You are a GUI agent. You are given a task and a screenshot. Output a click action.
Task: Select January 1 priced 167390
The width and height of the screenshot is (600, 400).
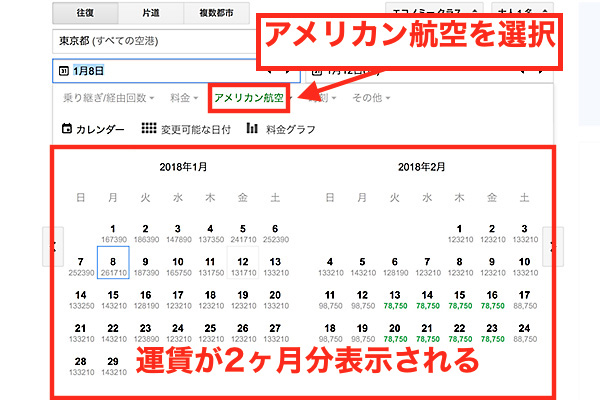113,234
